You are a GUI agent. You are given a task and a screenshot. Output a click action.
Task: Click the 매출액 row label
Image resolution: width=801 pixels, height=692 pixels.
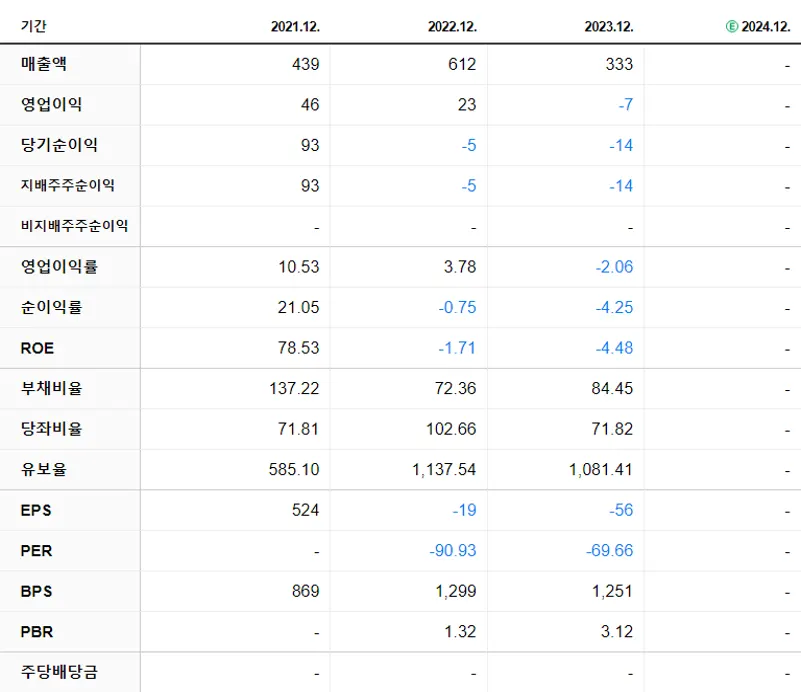coord(42,64)
